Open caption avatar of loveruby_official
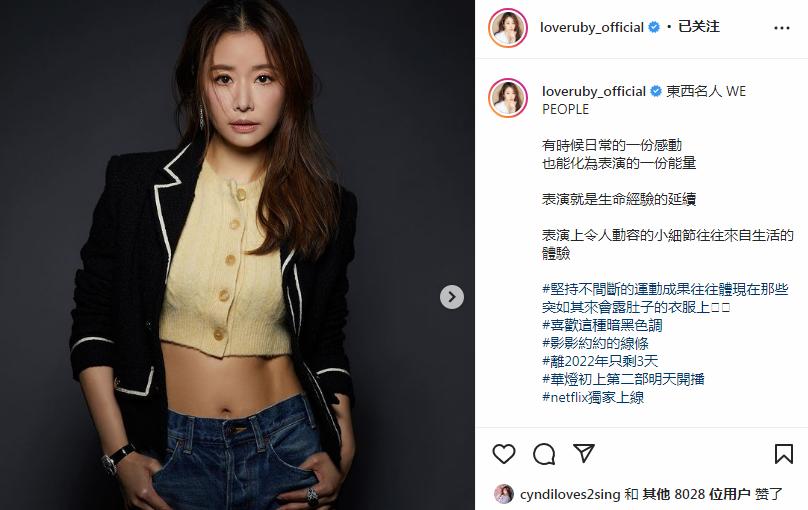 [x=508, y=98]
